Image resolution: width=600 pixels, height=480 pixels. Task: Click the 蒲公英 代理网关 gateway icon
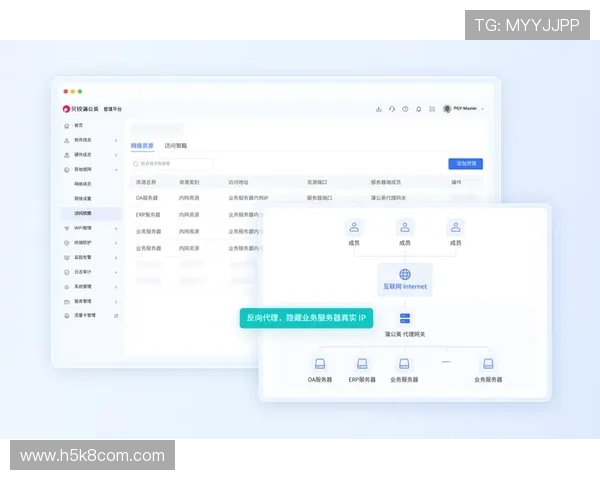coord(404,318)
